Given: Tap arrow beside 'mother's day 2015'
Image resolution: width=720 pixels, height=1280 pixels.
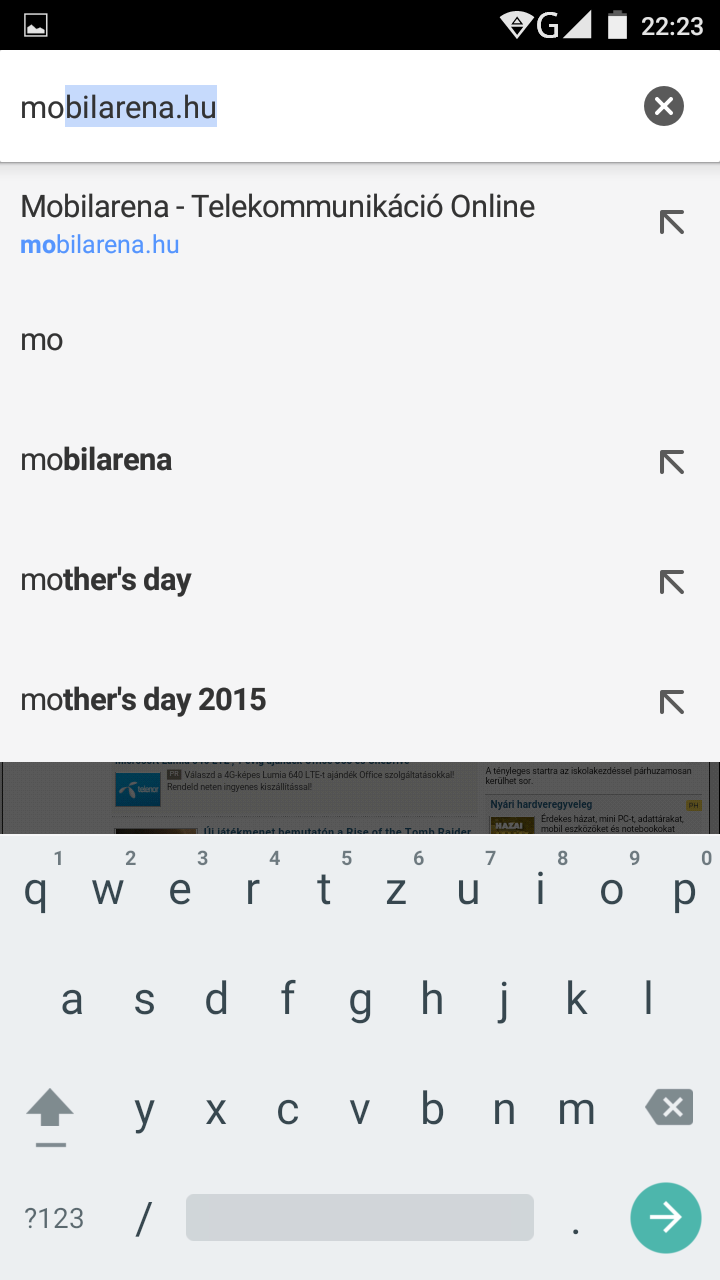Looking at the screenshot, I should 671,701.
